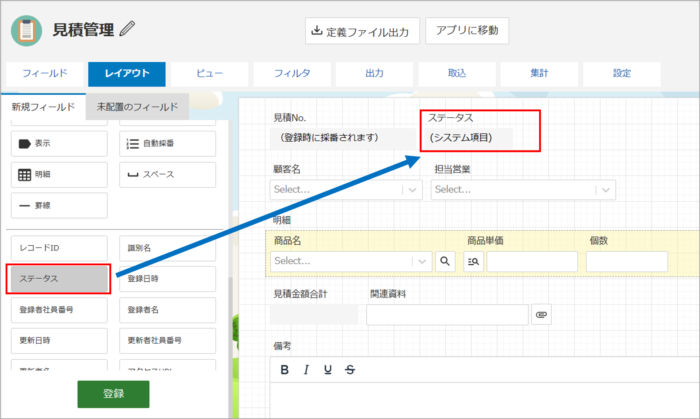Toggle italic in 備考 editor
This screenshot has height=419, width=700.
[306, 370]
